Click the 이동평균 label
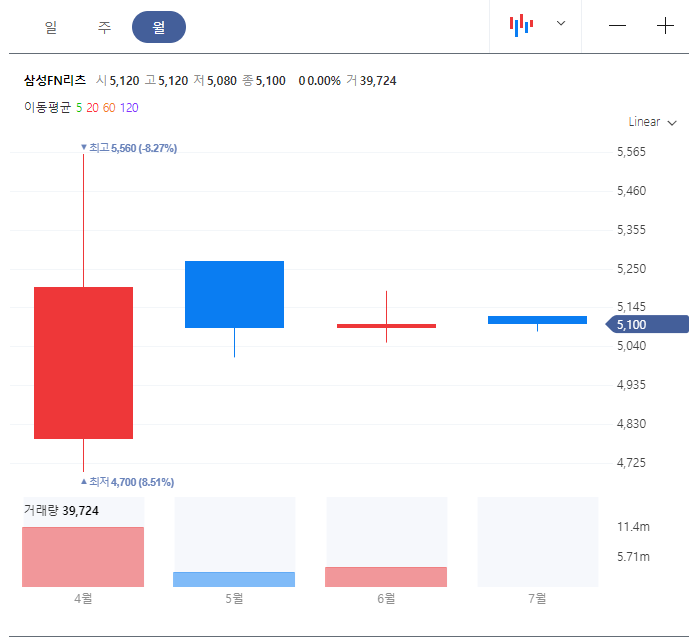This screenshot has height=642, width=697. click(x=48, y=108)
